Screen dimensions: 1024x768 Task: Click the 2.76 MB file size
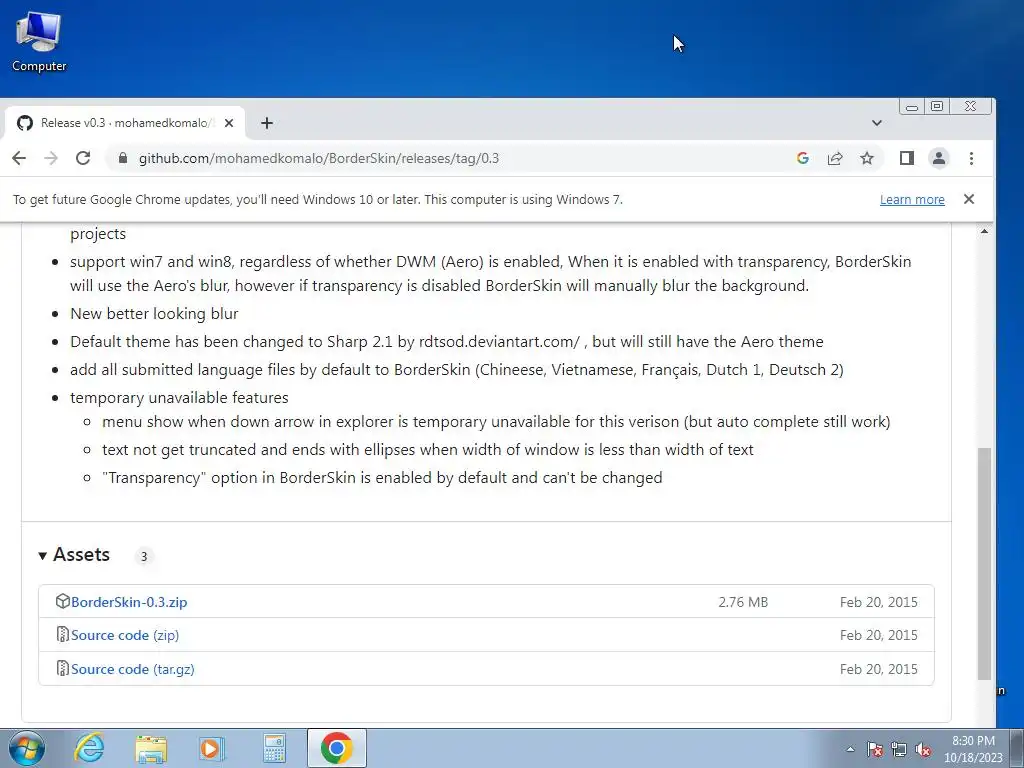[x=743, y=602]
